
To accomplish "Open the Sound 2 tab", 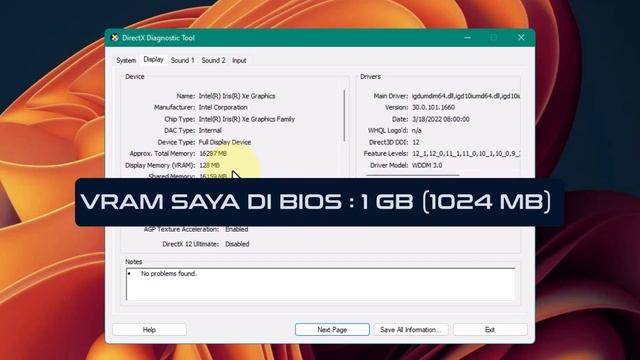I will [213, 60].
